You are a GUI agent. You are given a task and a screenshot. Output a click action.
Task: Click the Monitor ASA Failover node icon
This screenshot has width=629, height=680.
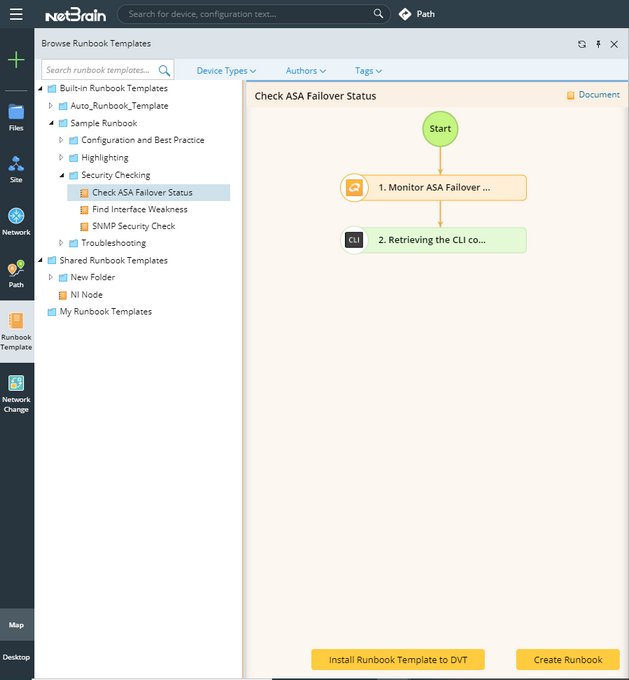354,187
